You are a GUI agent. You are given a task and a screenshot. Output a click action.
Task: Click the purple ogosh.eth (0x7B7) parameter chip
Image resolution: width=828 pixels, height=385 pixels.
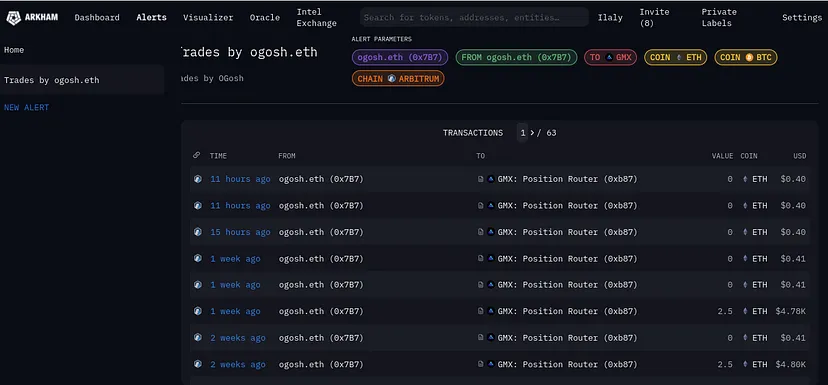400,57
